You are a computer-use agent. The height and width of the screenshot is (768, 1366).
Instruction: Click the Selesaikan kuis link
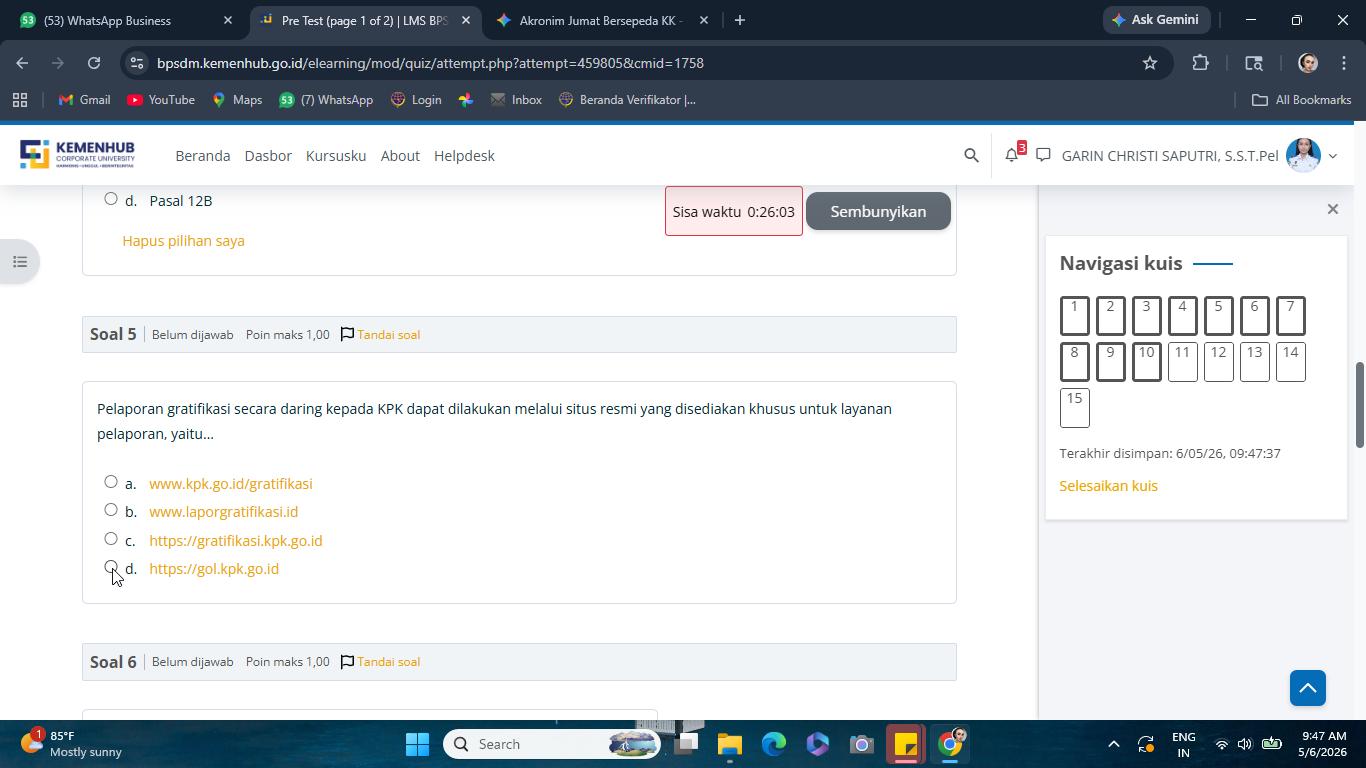tap(1108, 486)
